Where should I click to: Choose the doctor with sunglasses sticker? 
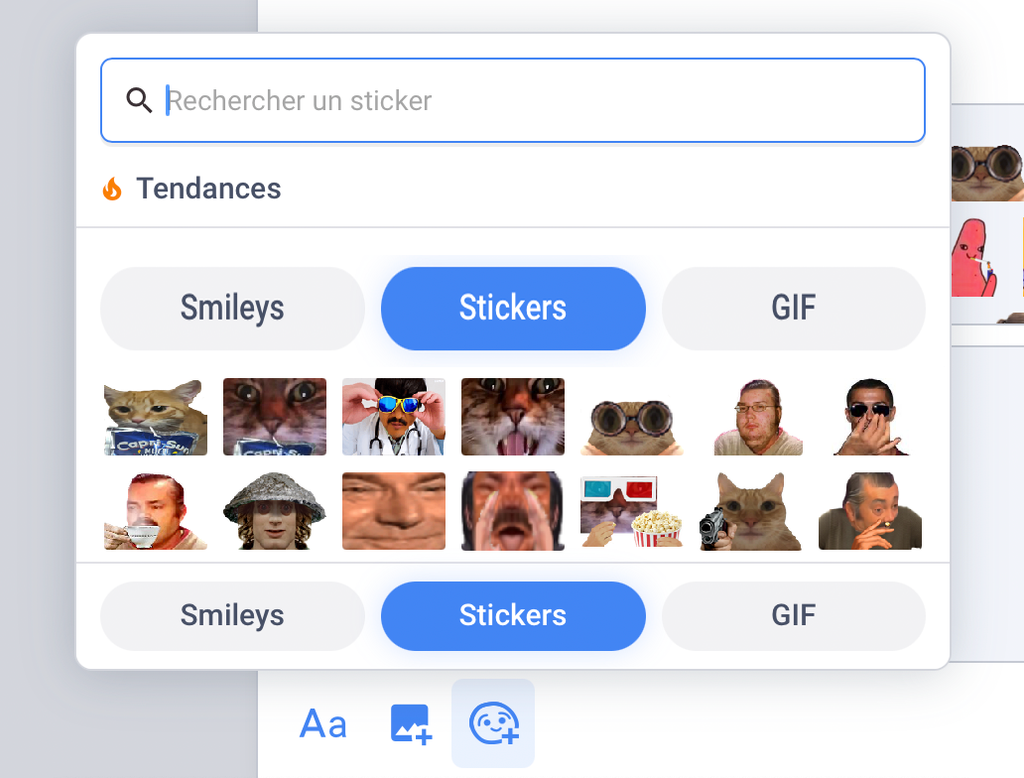[394, 417]
